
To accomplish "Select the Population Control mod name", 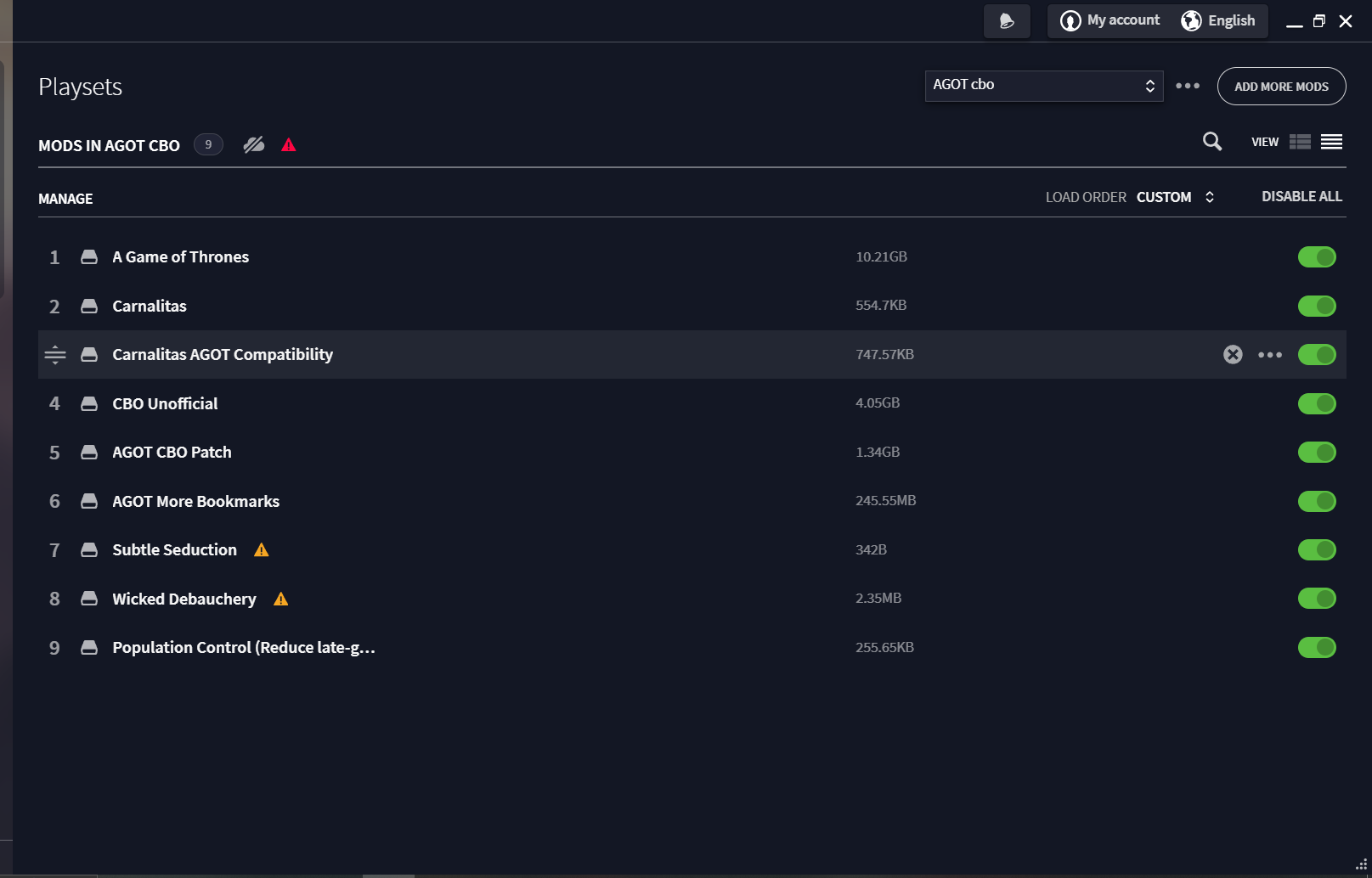I will pos(244,648).
